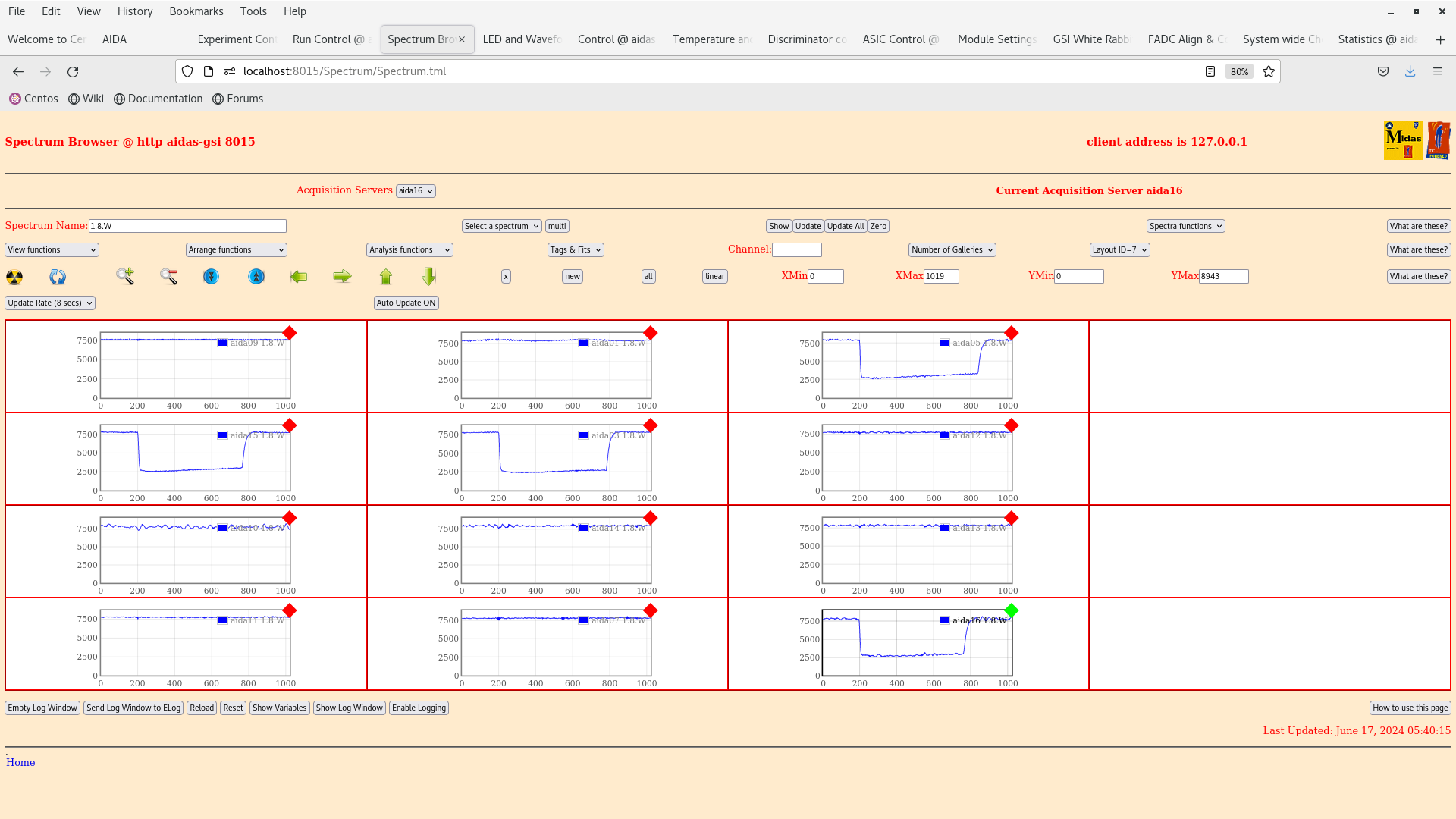The height and width of the screenshot is (819, 1456).
Task: Toggle the multi spectrum checkbox
Action: (x=557, y=225)
